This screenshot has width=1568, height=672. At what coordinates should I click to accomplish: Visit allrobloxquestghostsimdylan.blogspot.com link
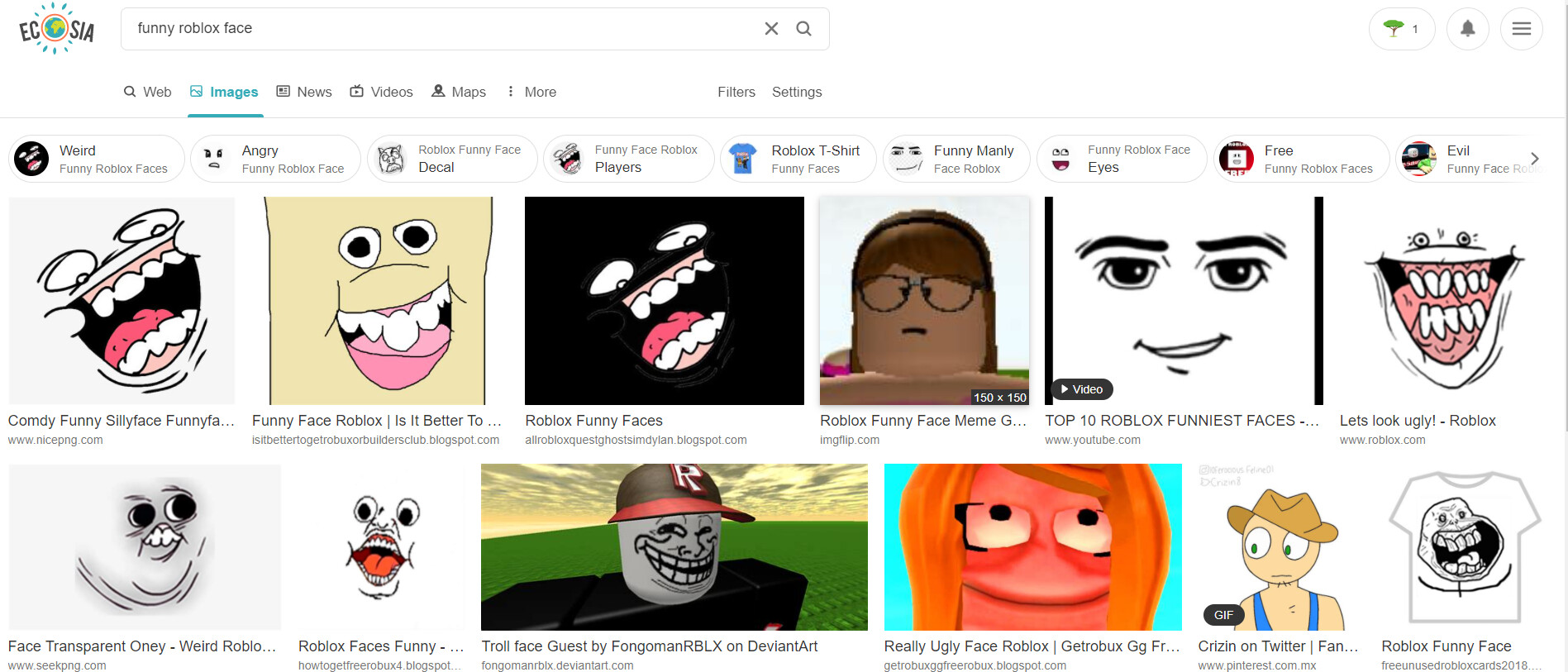[636, 441]
